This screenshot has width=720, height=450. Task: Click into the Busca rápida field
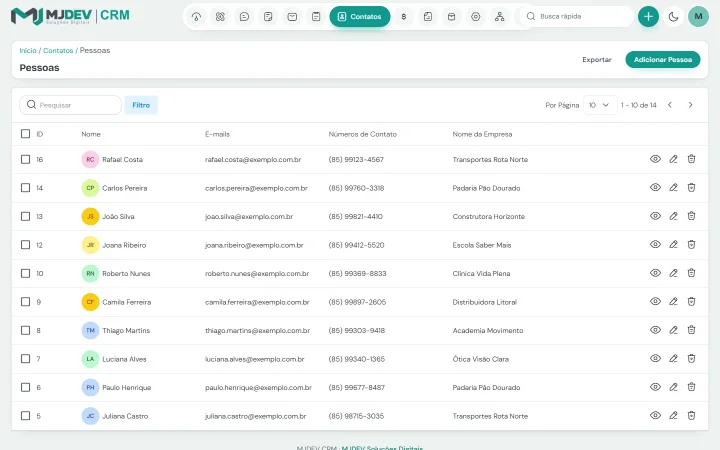[x=577, y=17]
